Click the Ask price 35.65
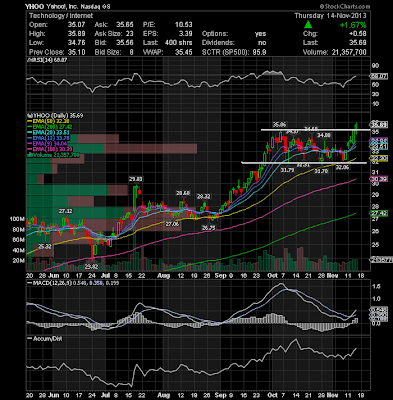The height and width of the screenshot is (400, 393). 125,25
